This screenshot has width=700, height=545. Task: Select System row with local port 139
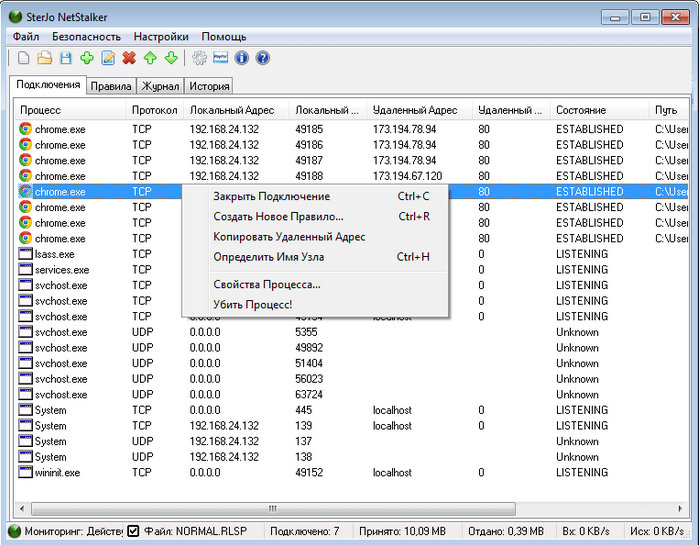tap(352, 426)
